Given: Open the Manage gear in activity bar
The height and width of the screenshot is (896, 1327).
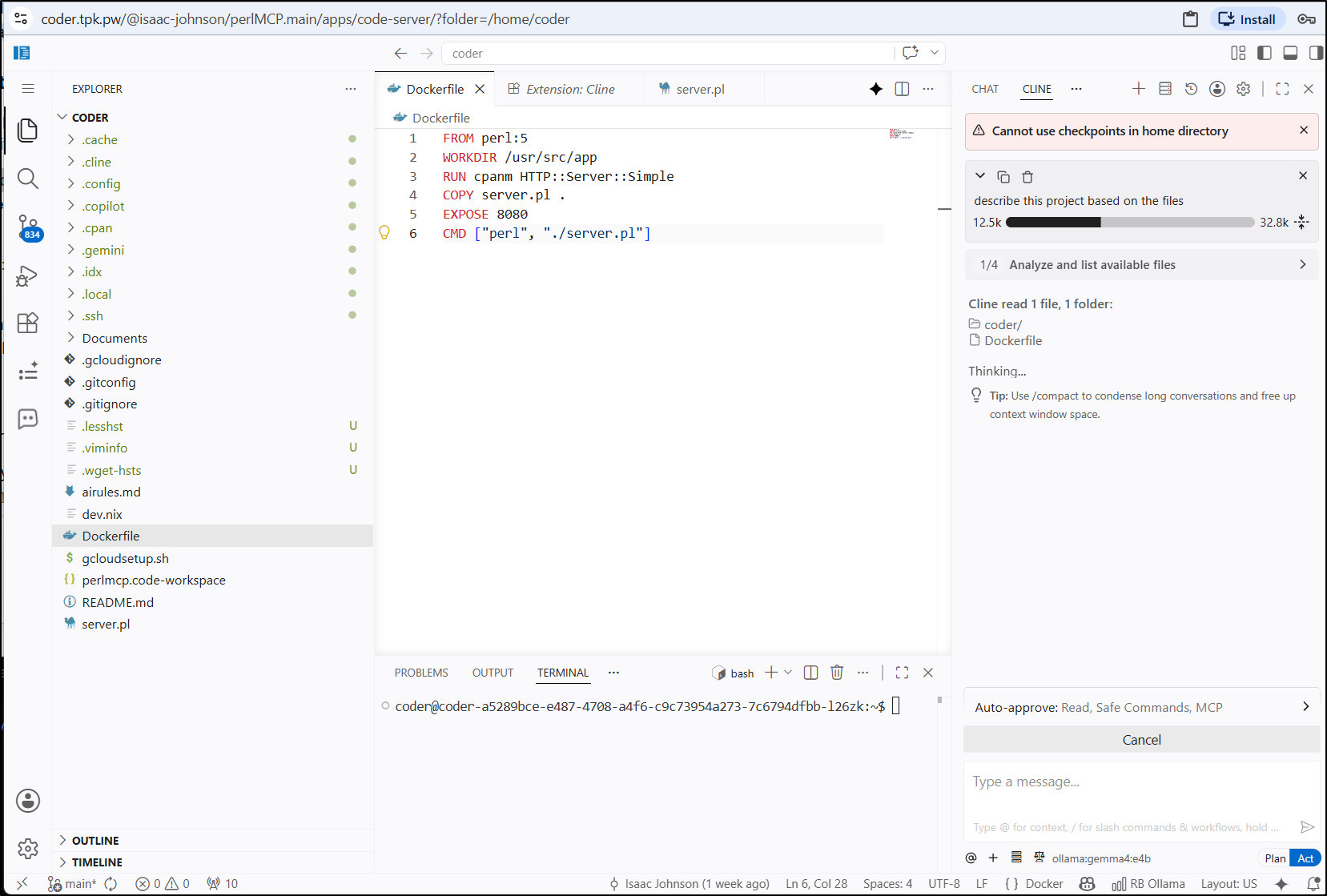Looking at the screenshot, I should tap(28, 849).
